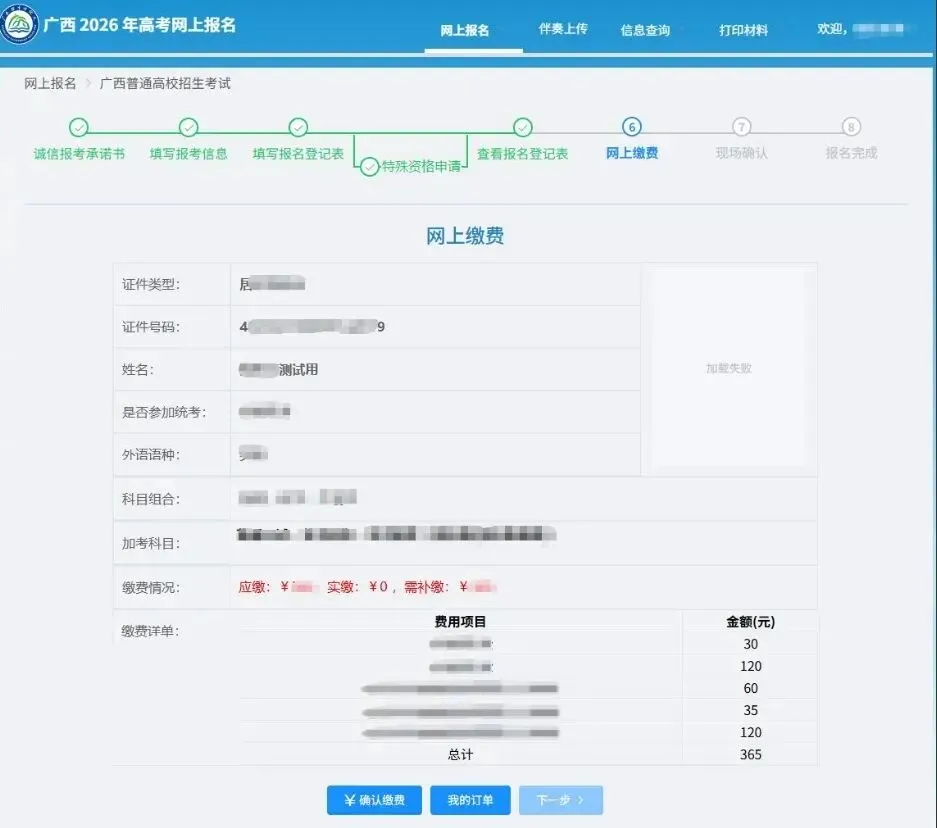Click the 科目组合 label
The width and height of the screenshot is (937, 828).
tap(151, 499)
